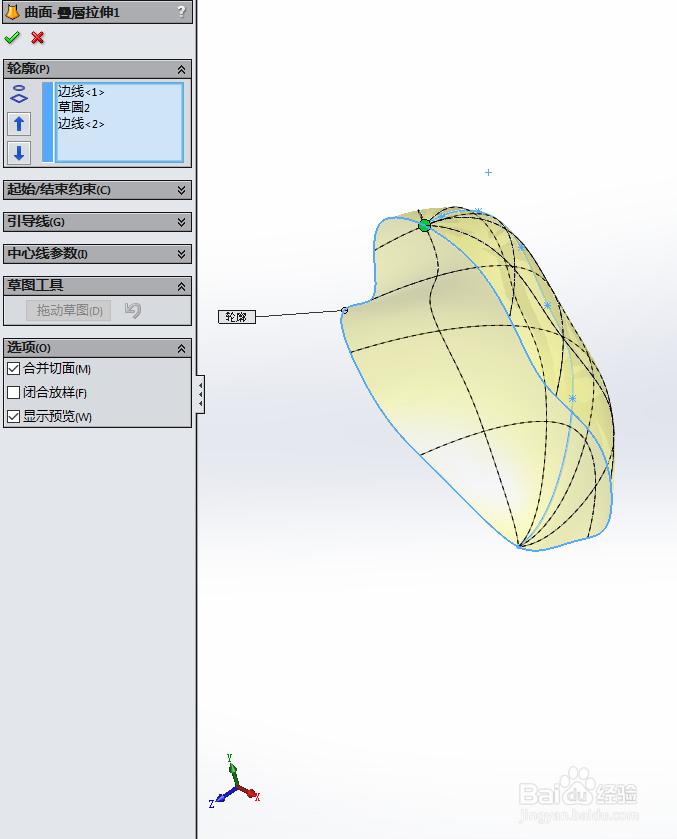Collapse the 草图工具 section
The height and width of the screenshot is (839, 677).
point(181,287)
